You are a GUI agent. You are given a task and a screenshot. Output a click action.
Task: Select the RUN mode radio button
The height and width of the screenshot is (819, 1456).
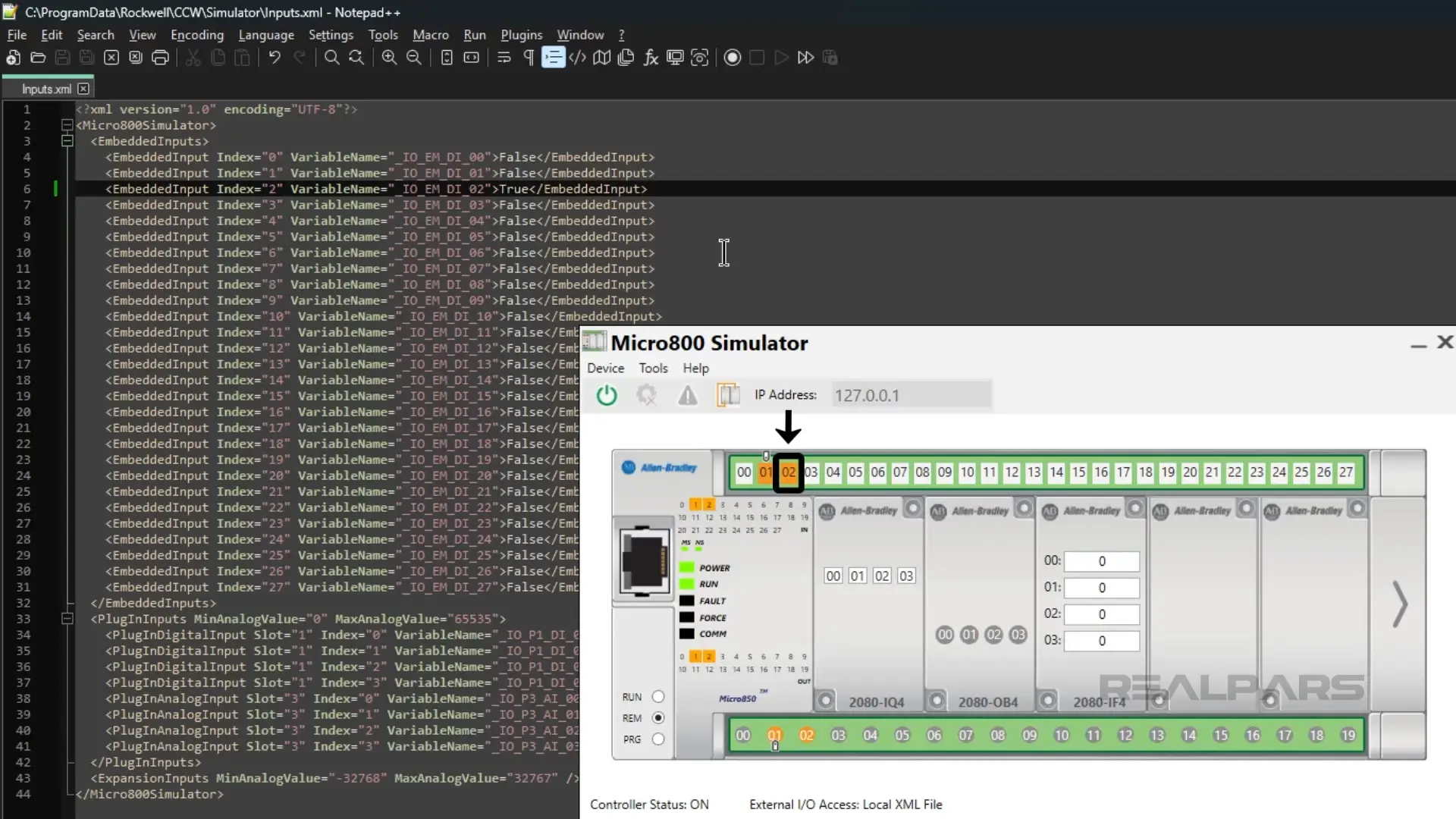tap(658, 697)
